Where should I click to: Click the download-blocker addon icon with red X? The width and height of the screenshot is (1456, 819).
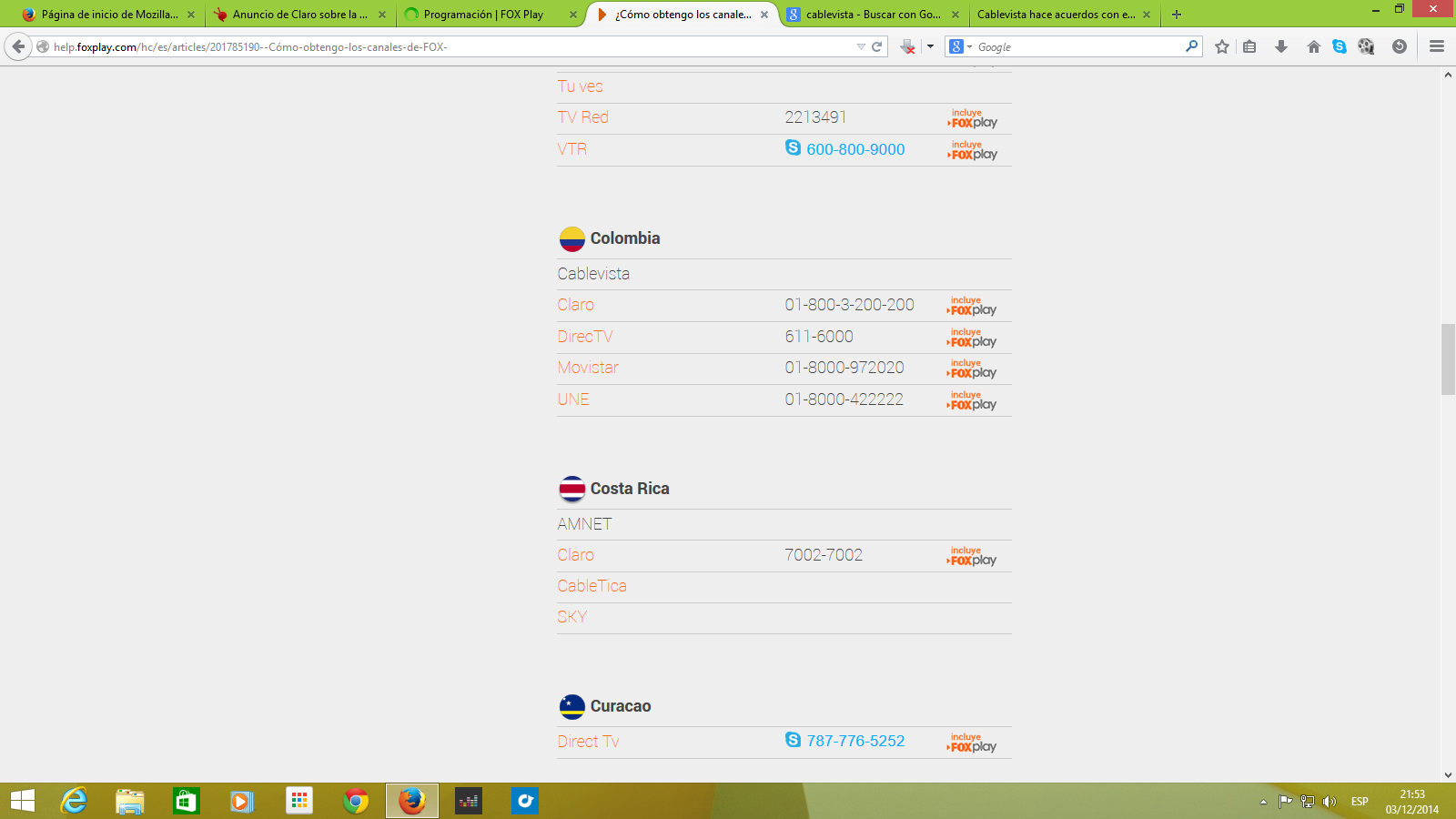907,46
